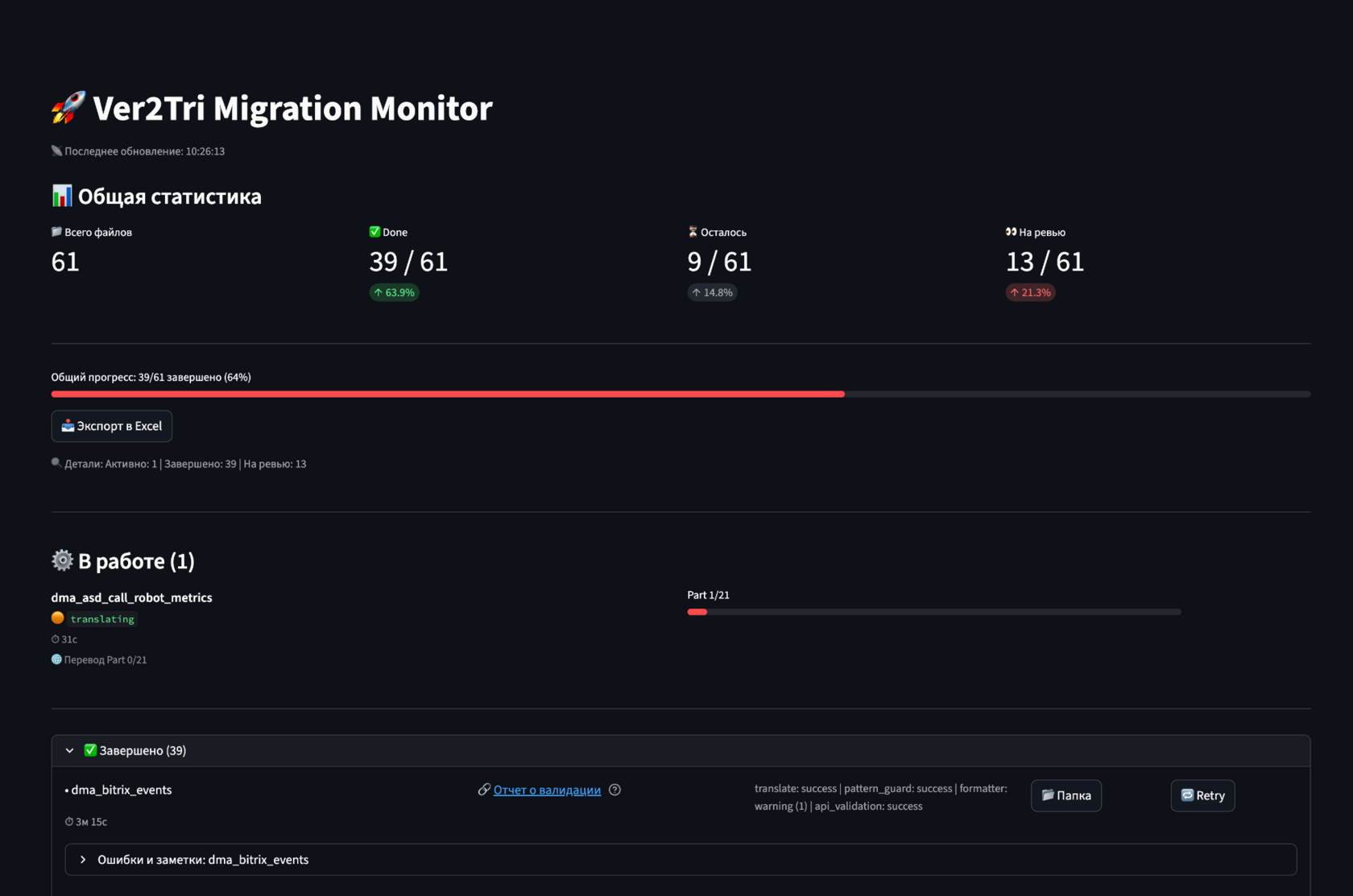Image resolution: width=1353 pixels, height=896 pixels.
Task: Click the orange translating status circle
Action: (58, 618)
